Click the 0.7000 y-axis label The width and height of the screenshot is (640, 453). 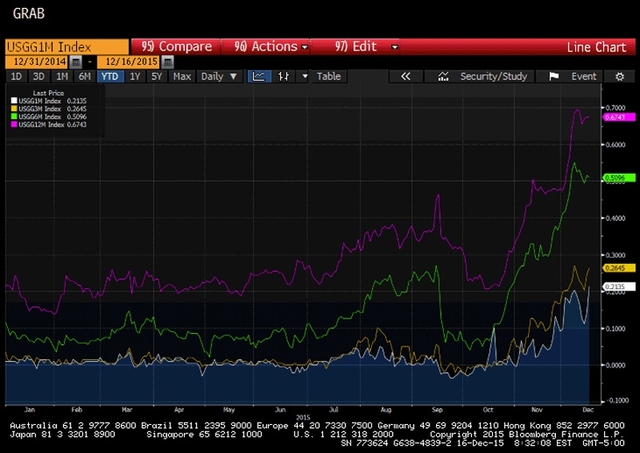coord(615,108)
